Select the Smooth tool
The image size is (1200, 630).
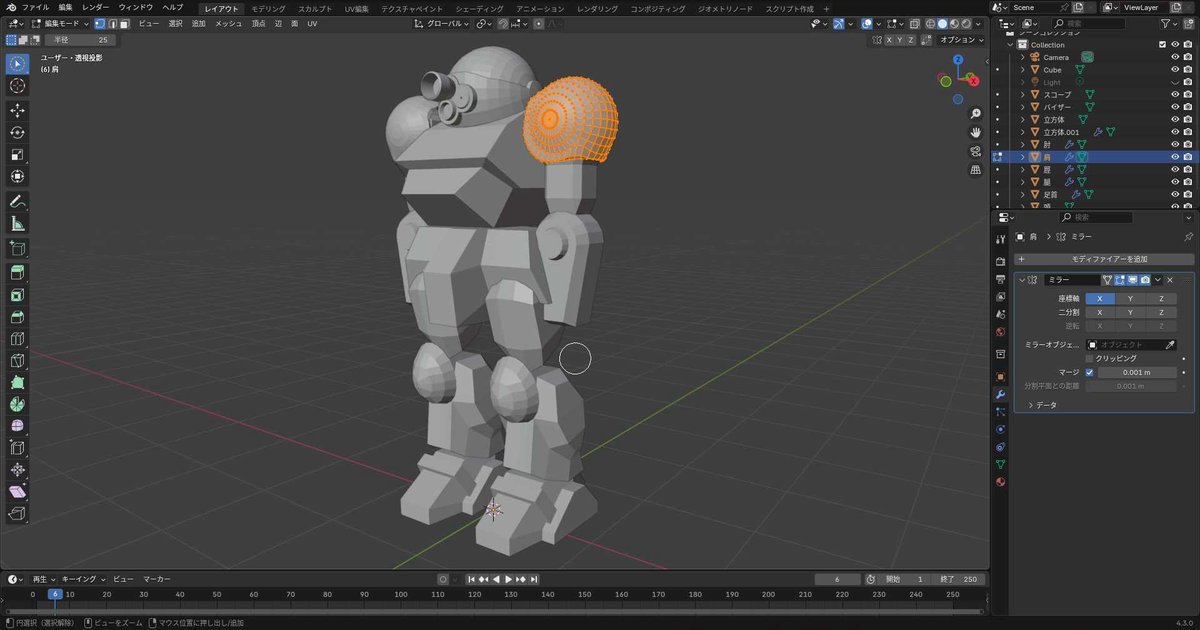(x=17, y=427)
